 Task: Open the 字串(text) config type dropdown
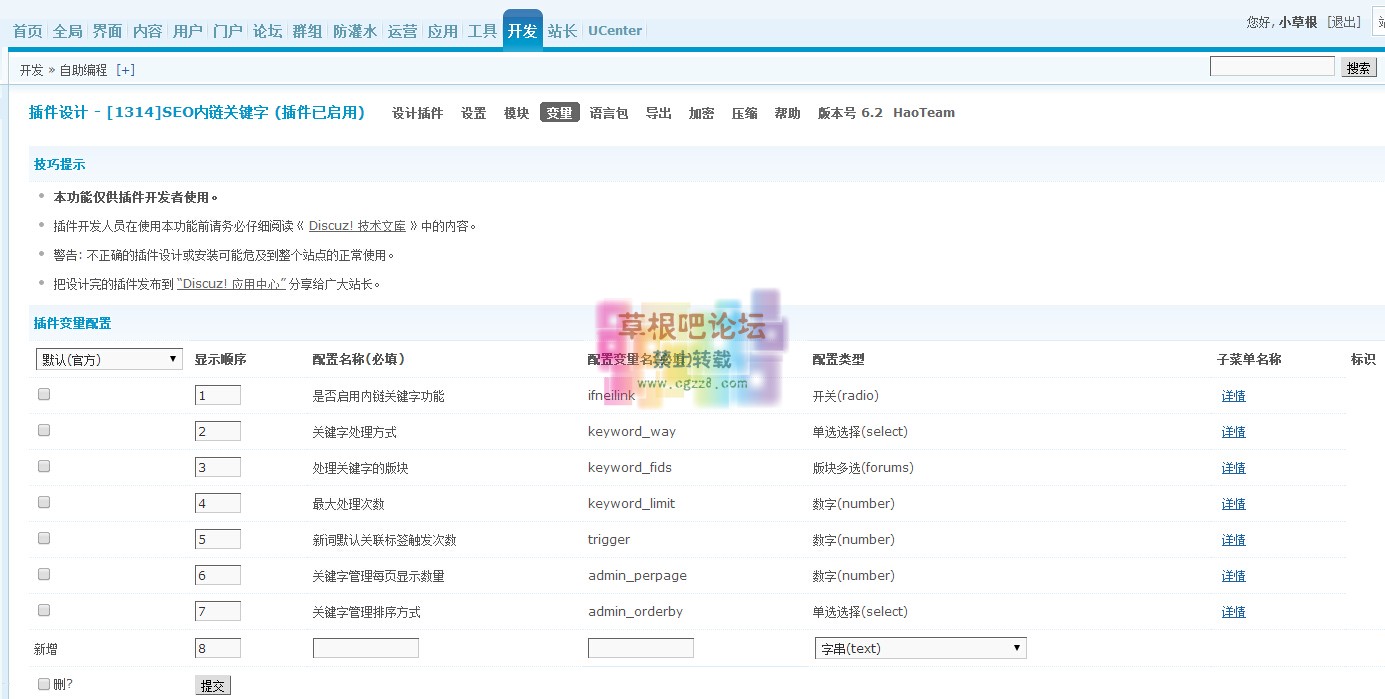[920, 647]
